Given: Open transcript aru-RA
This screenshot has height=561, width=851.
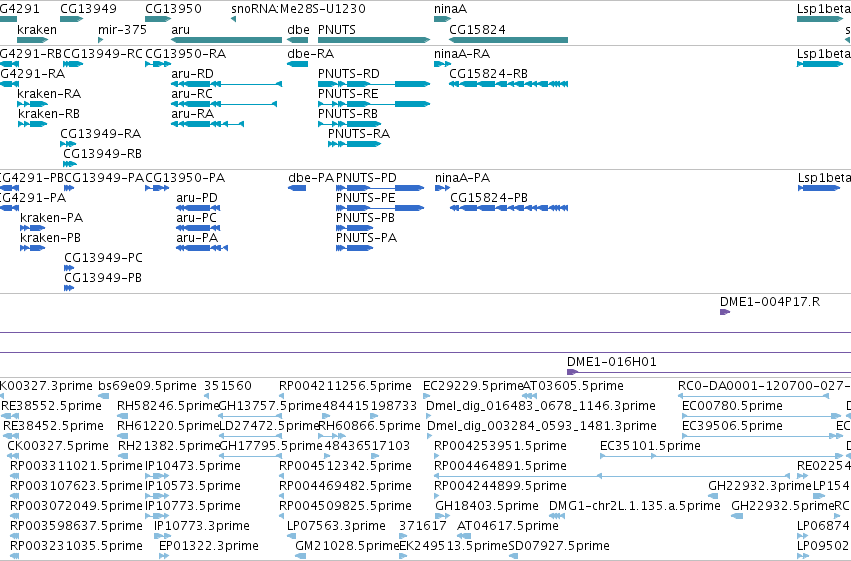Looking at the screenshot, I should coord(207,124).
